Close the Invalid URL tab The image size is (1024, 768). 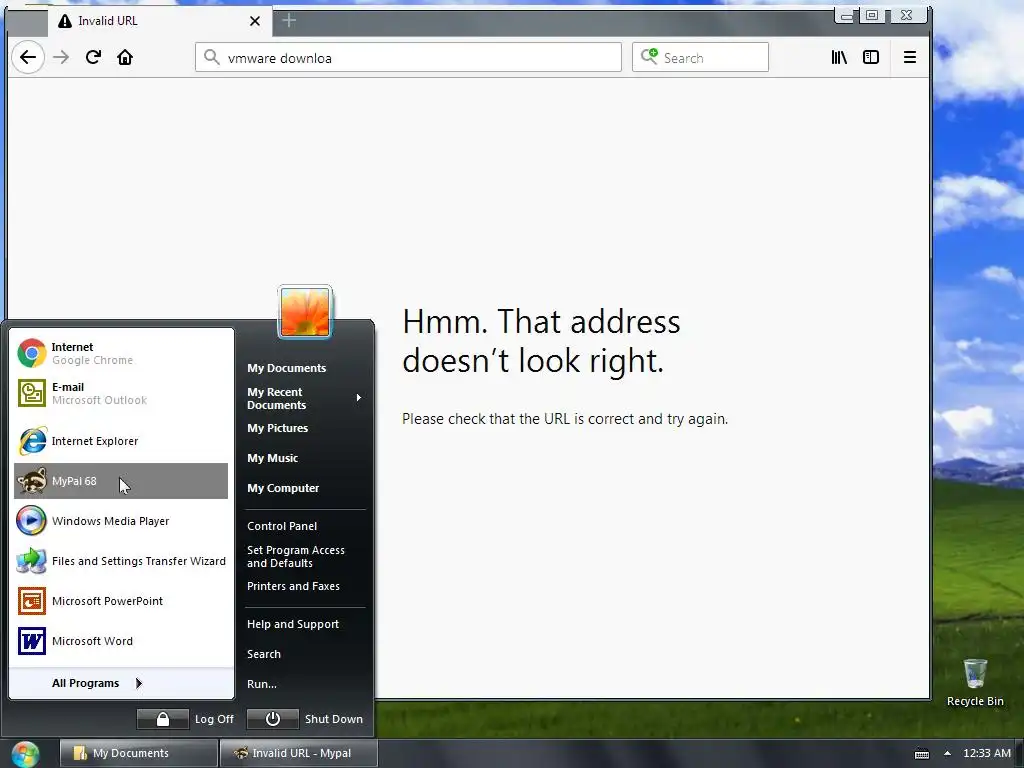click(255, 21)
